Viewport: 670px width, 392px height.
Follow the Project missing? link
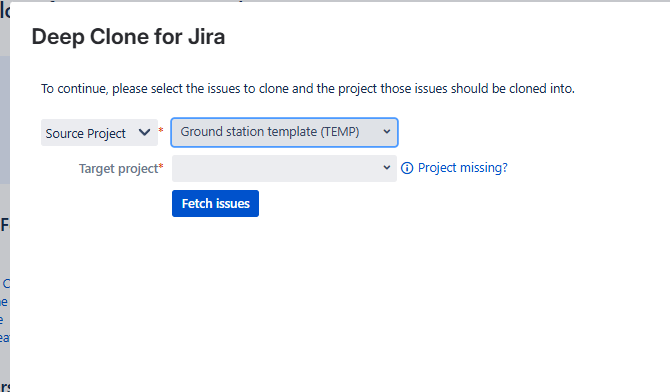[x=463, y=168]
